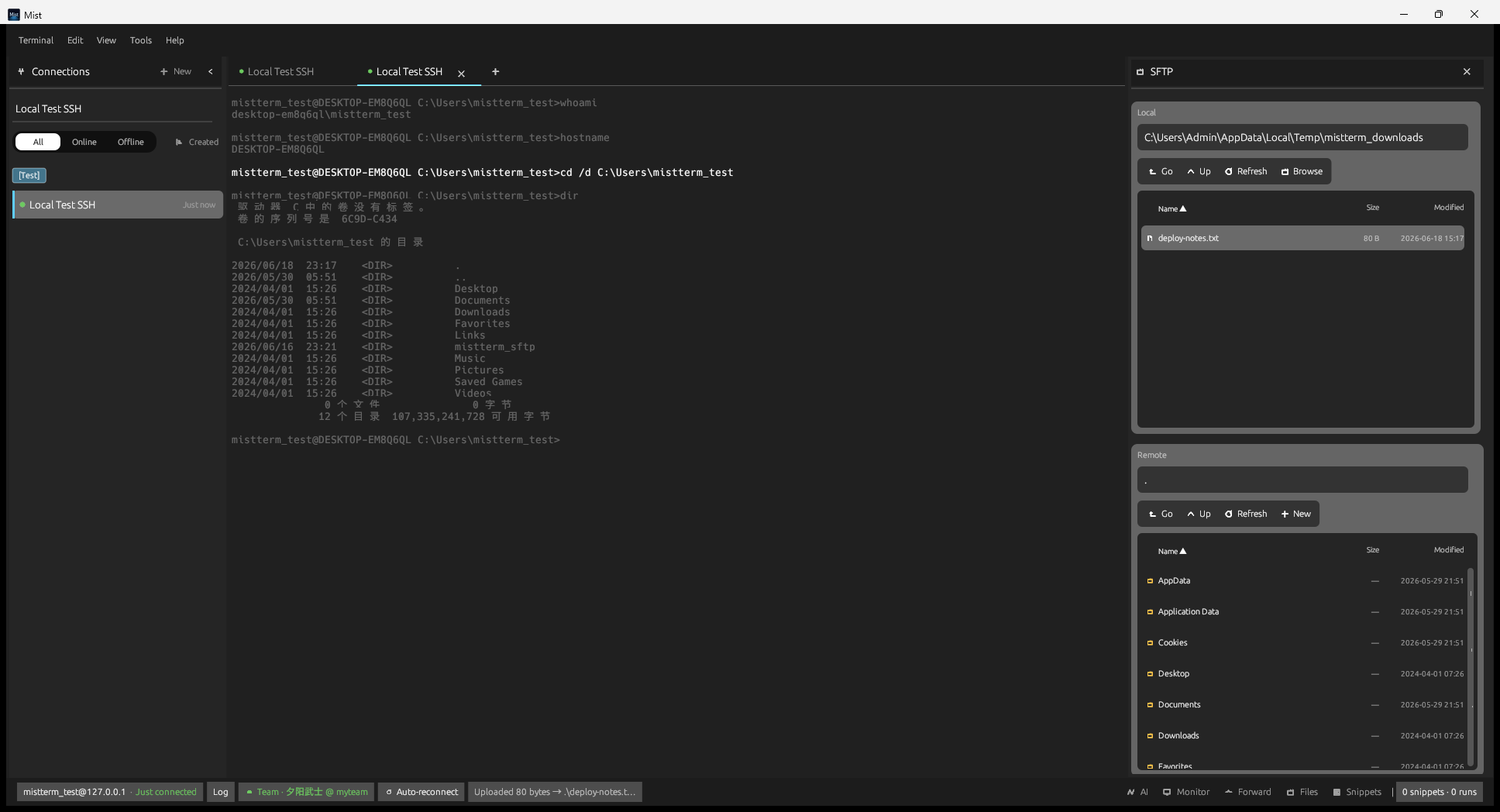Sort Local files by Name

pyautogui.click(x=1172, y=208)
